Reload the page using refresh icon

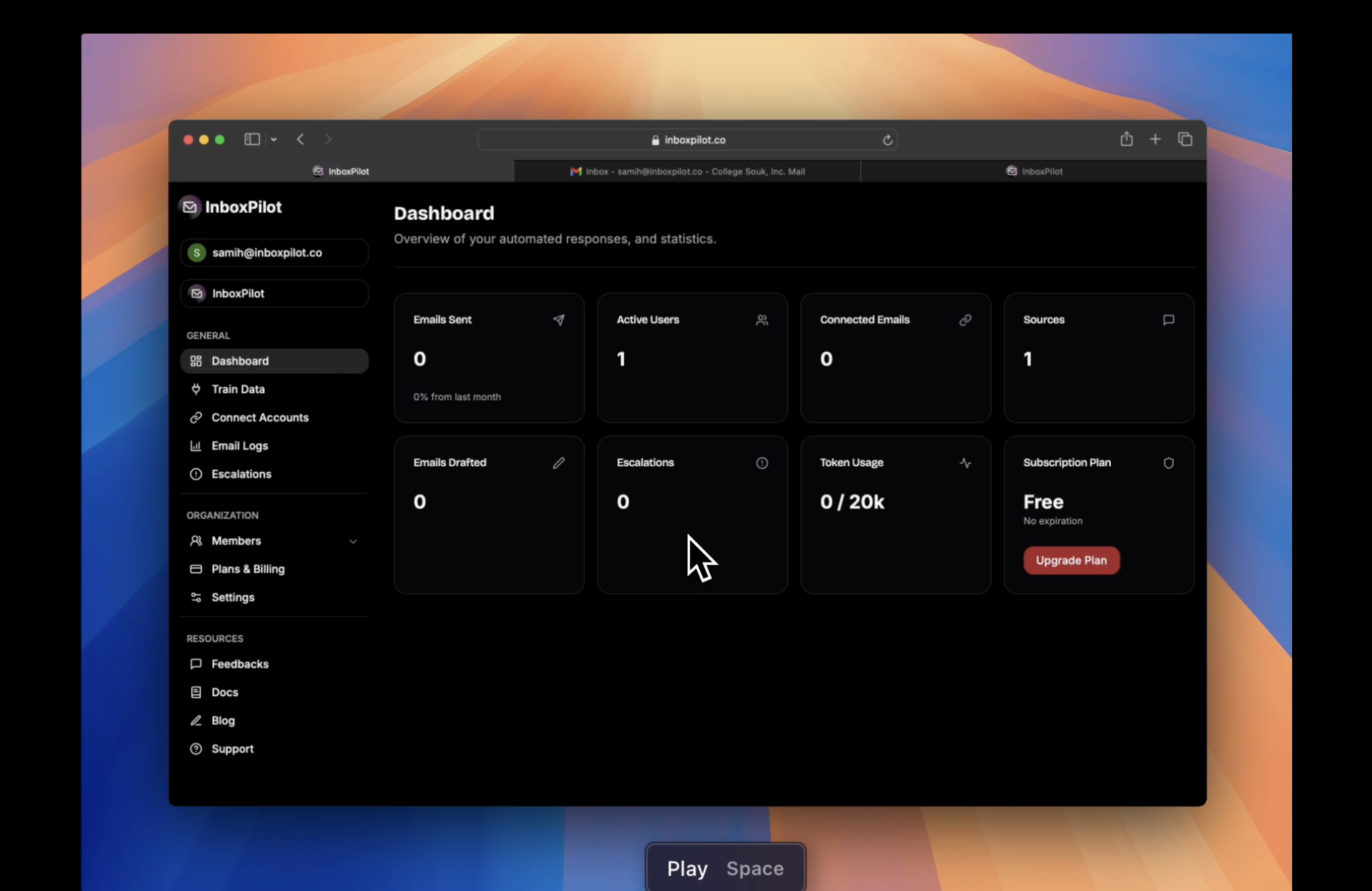pos(887,140)
